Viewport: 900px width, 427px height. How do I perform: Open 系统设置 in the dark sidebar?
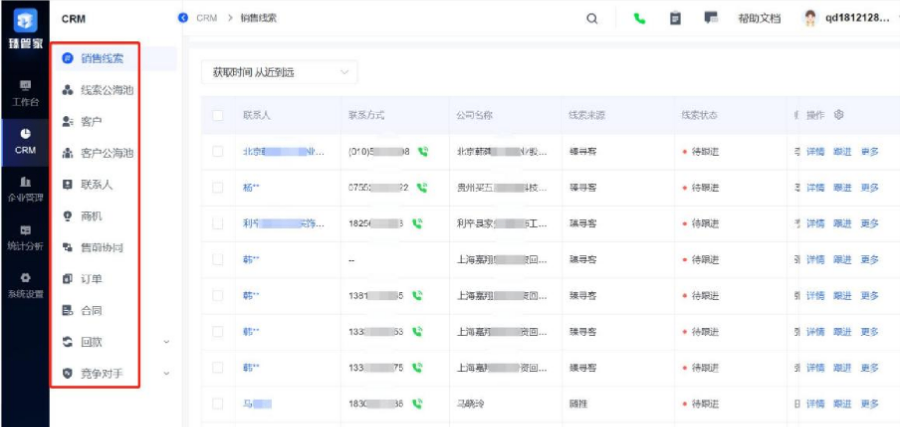pyautogui.click(x=25, y=284)
